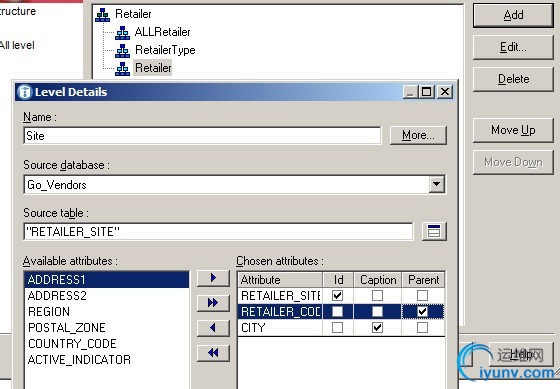
Task: Toggle Id checkbox for RETAILER_SITE row
Action: pyautogui.click(x=338, y=295)
